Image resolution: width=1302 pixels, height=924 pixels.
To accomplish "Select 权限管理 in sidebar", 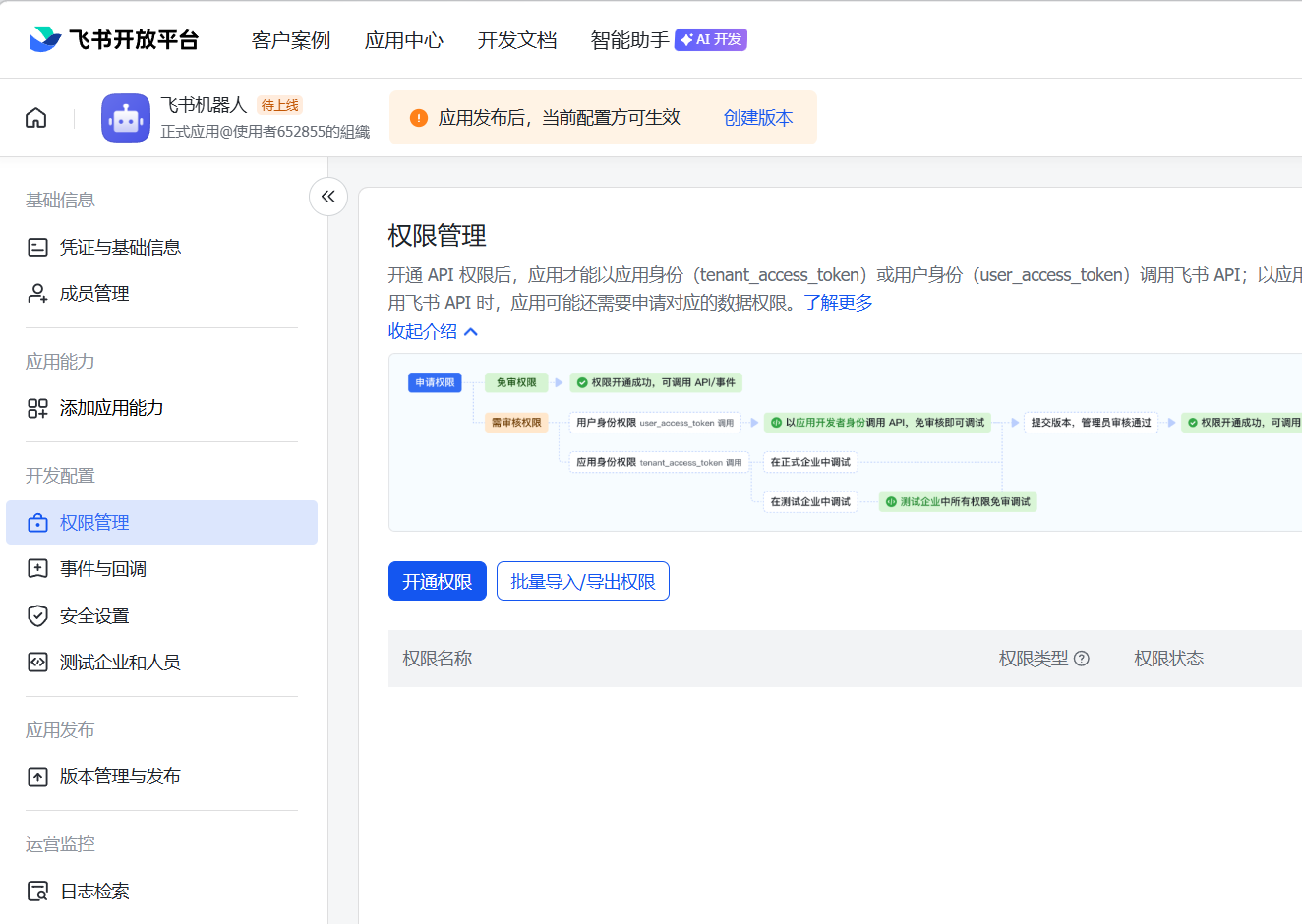I will pyautogui.click(x=161, y=523).
